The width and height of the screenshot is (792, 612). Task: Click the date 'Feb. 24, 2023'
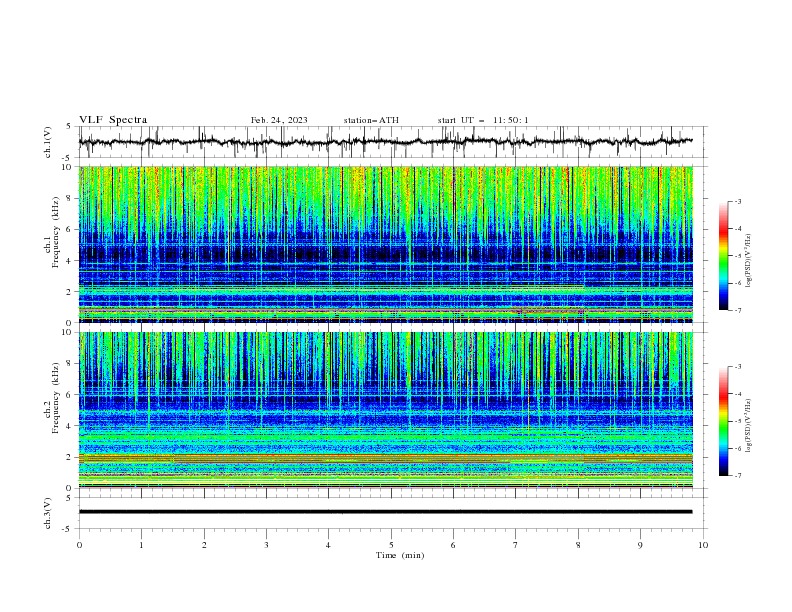[x=279, y=120]
